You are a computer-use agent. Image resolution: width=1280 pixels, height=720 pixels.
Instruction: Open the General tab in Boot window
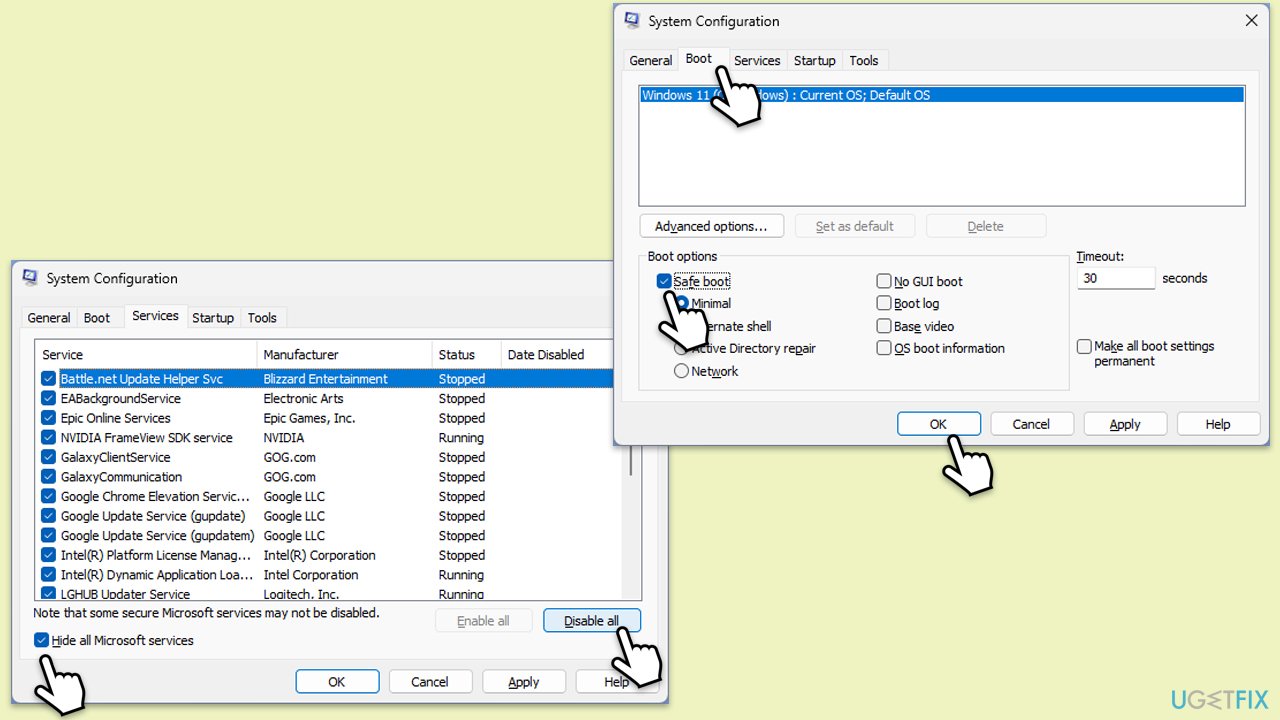pyautogui.click(x=650, y=60)
